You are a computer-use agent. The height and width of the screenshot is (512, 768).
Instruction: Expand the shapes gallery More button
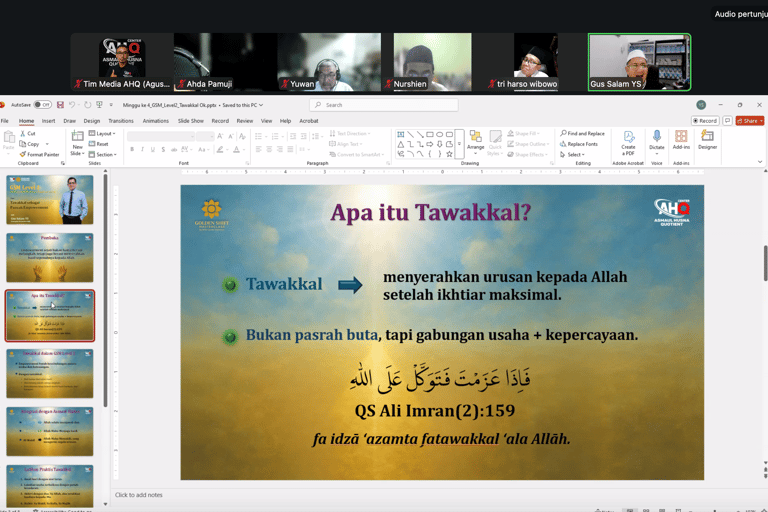[x=459, y=144]
